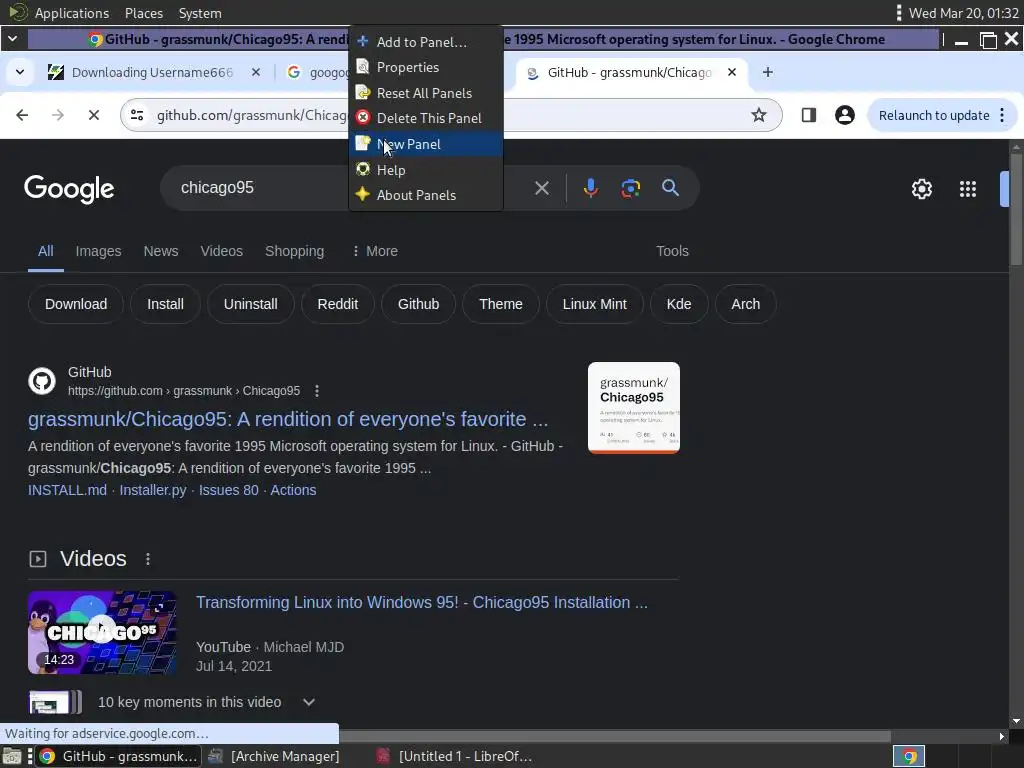Click the grassmunk/Chicago95 preview thumbnail
1024x768 pixels.
click(633, 408)
